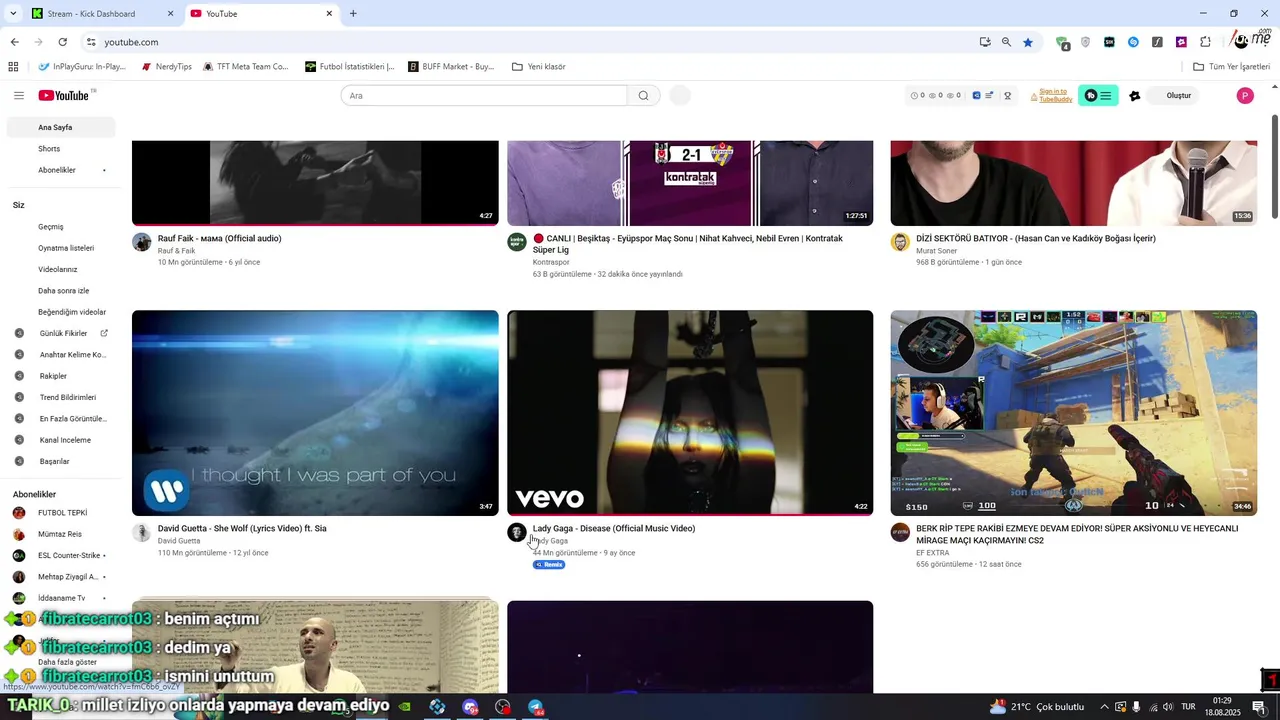Click the page vertical scrollbar thumb
Screen dimensions: 1280x720
tap(1274, 167)
